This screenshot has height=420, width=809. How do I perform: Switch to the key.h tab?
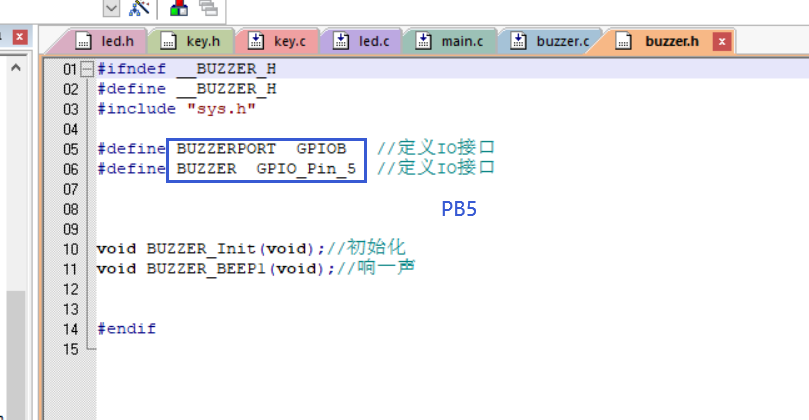click(191, 41)
